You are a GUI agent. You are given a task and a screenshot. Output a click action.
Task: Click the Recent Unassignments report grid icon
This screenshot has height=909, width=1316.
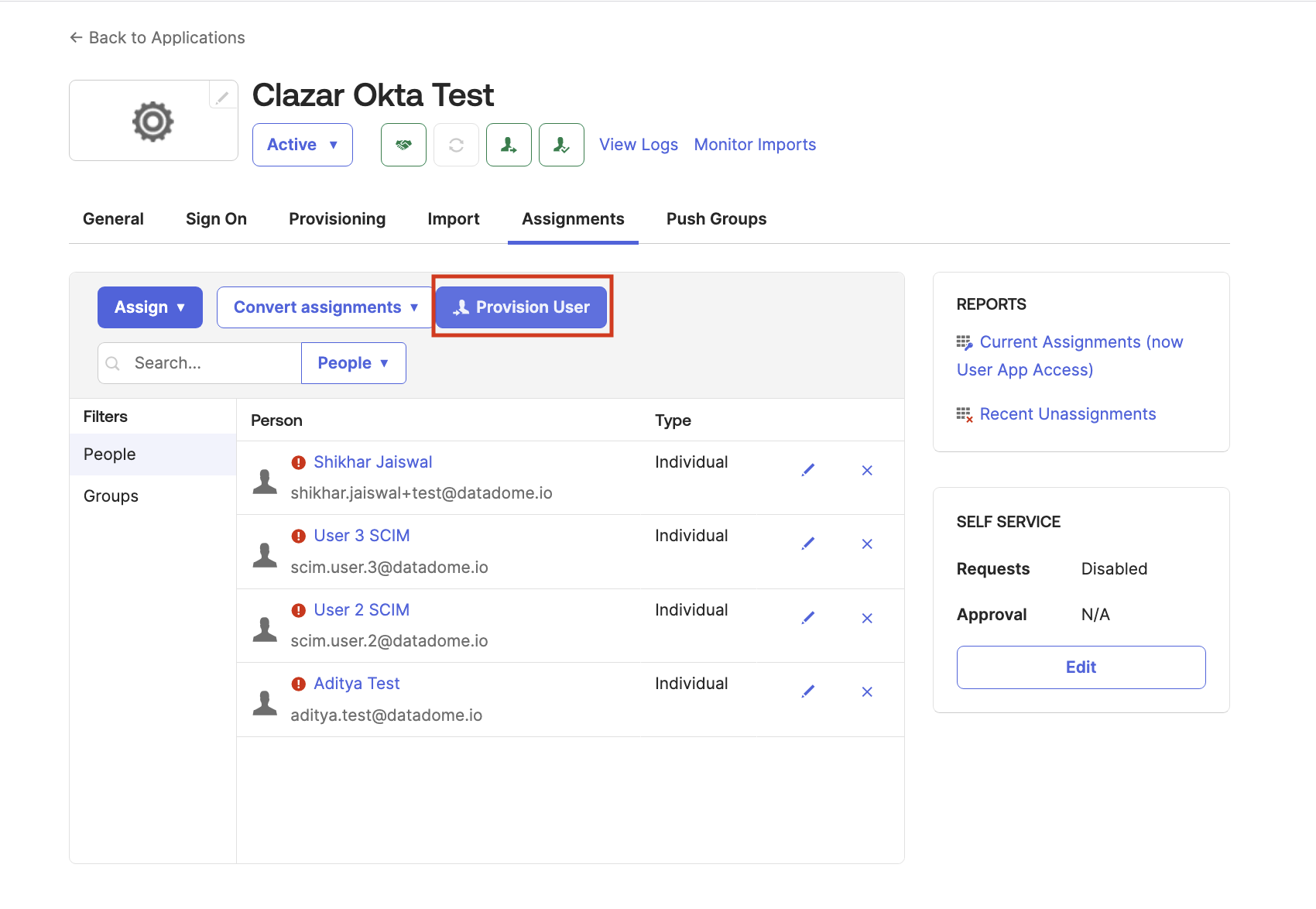tap(965, 414)
